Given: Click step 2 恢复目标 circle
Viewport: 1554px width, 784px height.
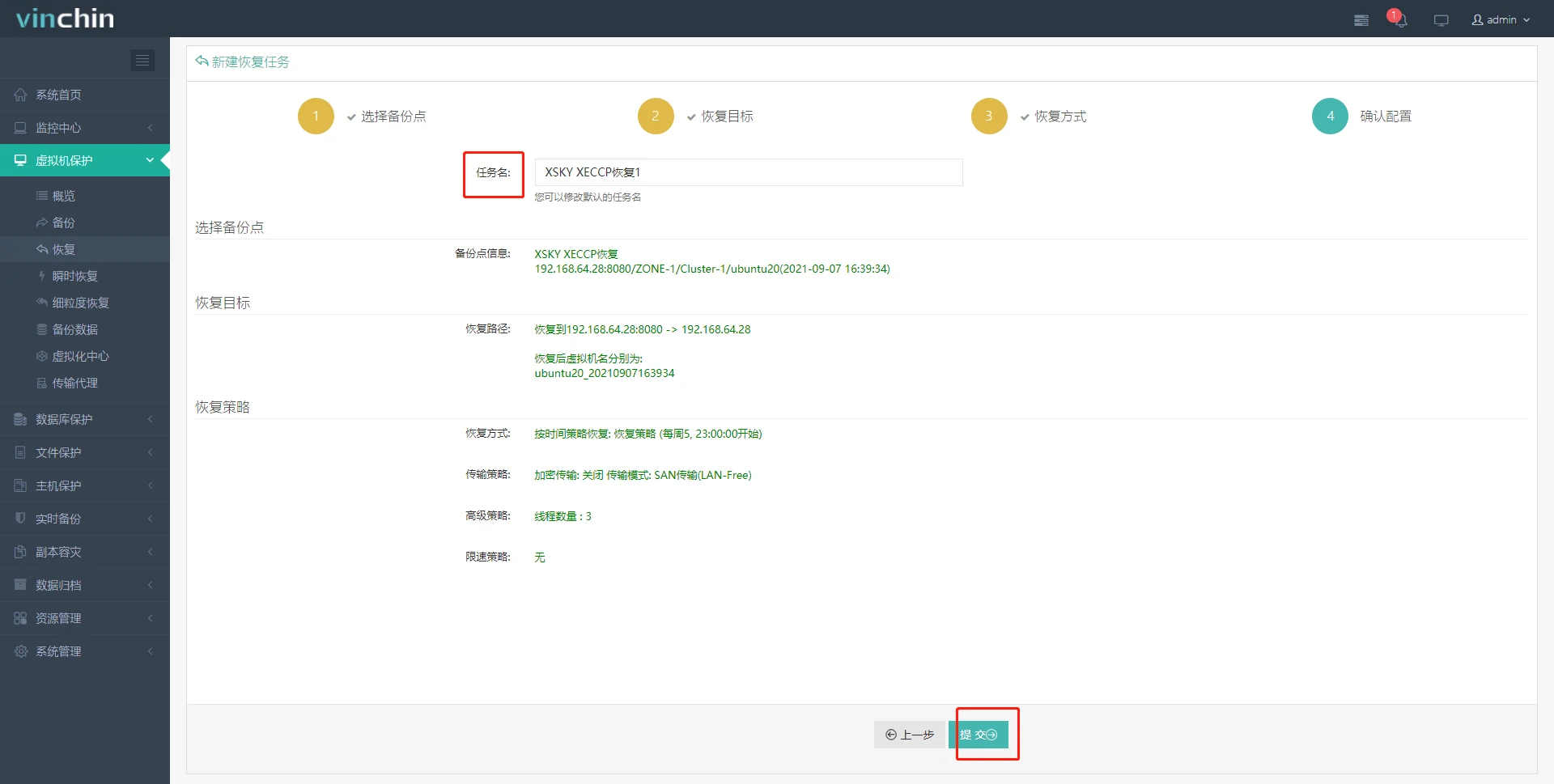Looking at the screenshot, I should pyautogui.click(x=656, y=116).
